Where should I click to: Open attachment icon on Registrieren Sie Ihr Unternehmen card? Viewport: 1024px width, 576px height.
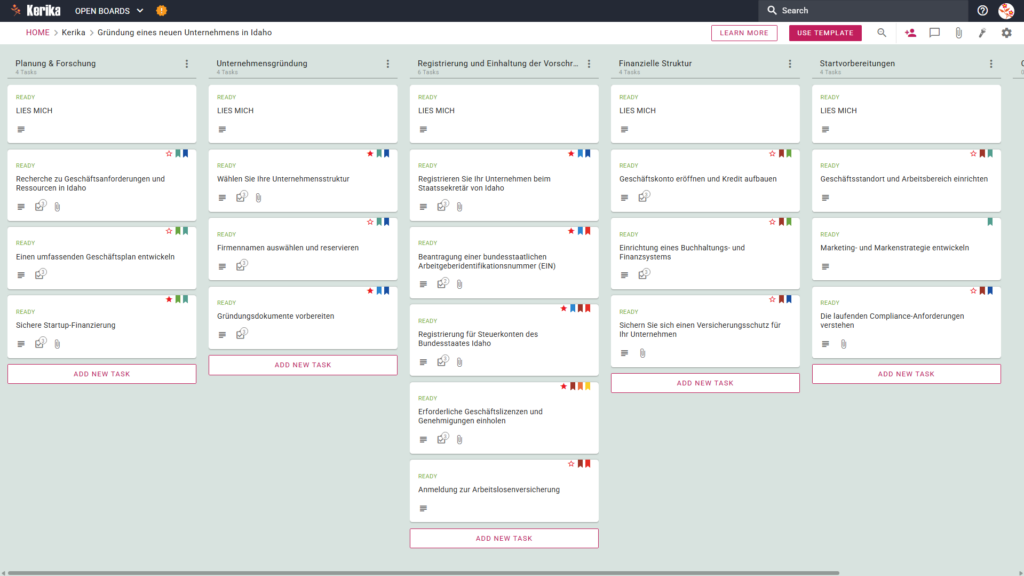coord(460,207)
